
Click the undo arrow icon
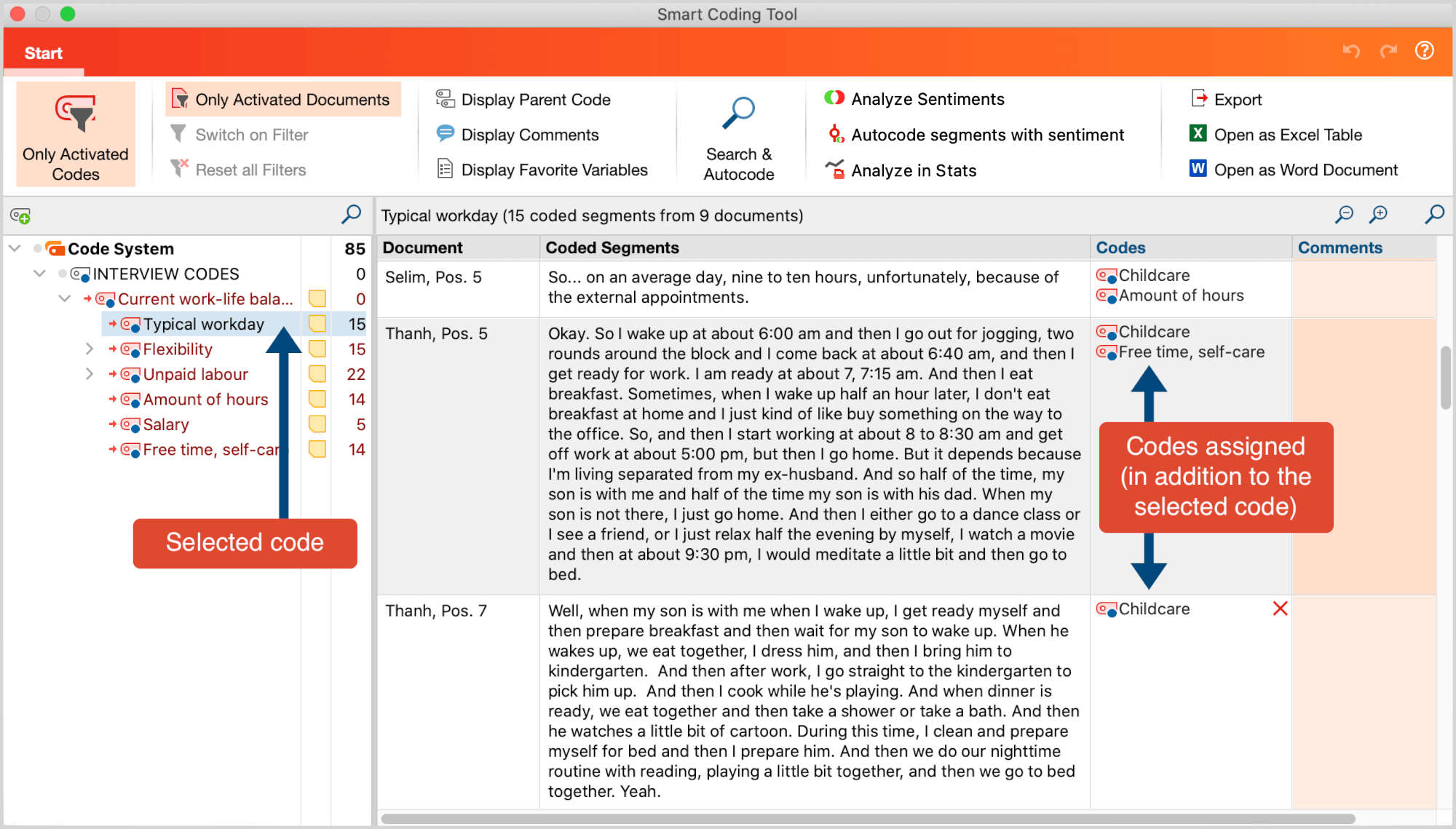[x=1351, y=51]
